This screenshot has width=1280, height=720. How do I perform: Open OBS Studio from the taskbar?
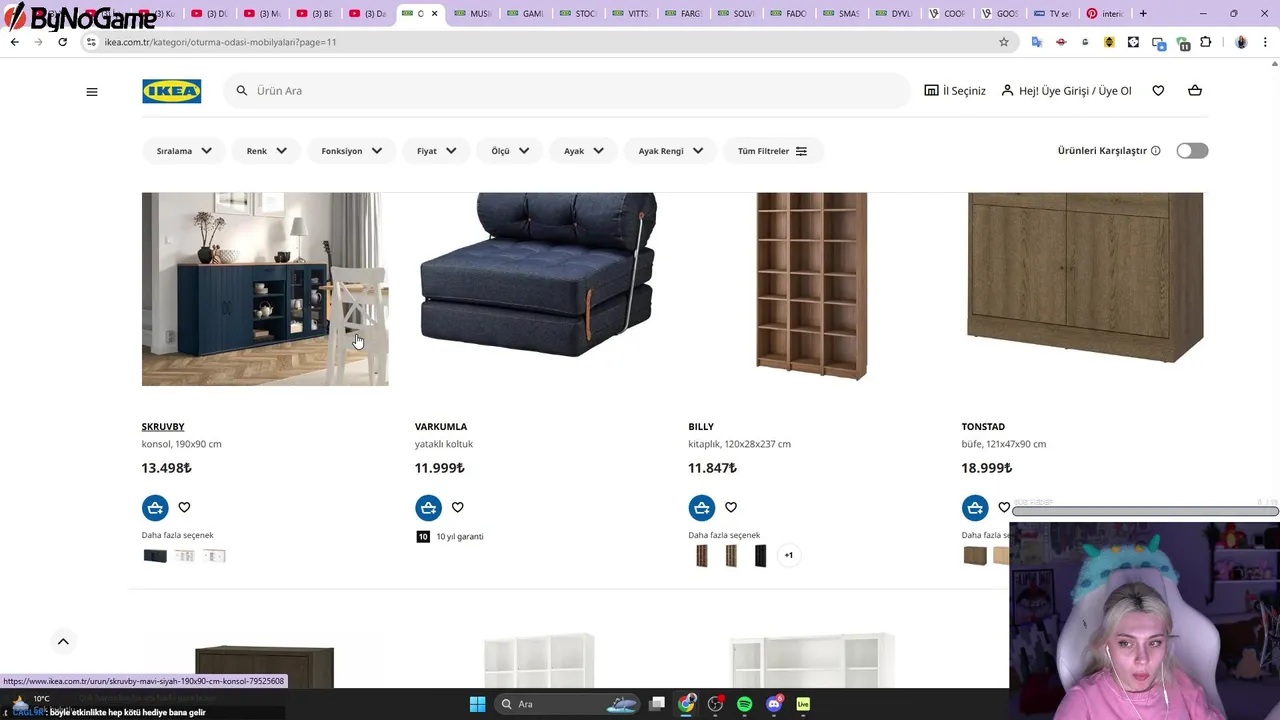pyautogui.click(x=715, y=704)
